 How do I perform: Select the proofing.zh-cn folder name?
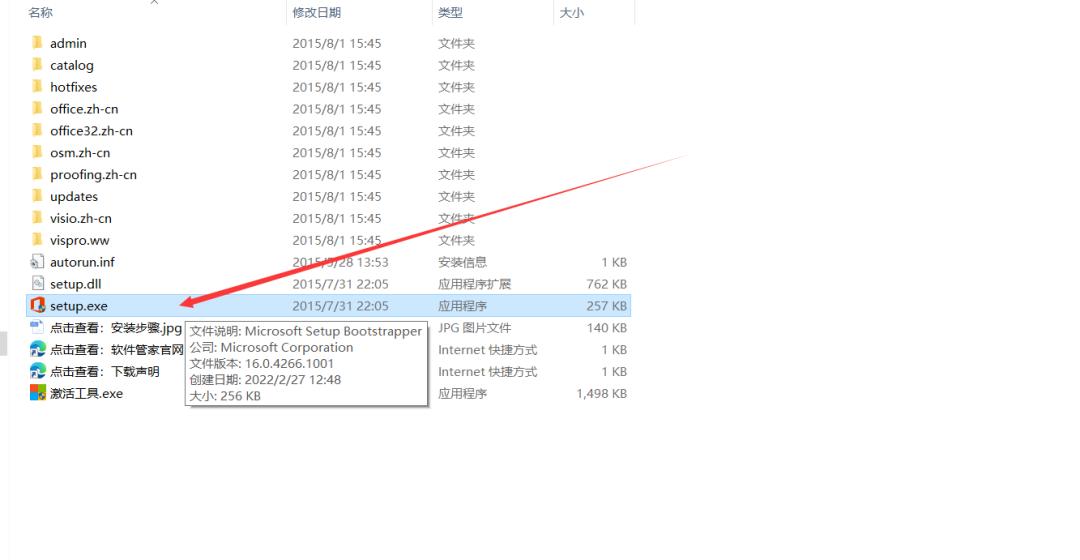(93, 175)
